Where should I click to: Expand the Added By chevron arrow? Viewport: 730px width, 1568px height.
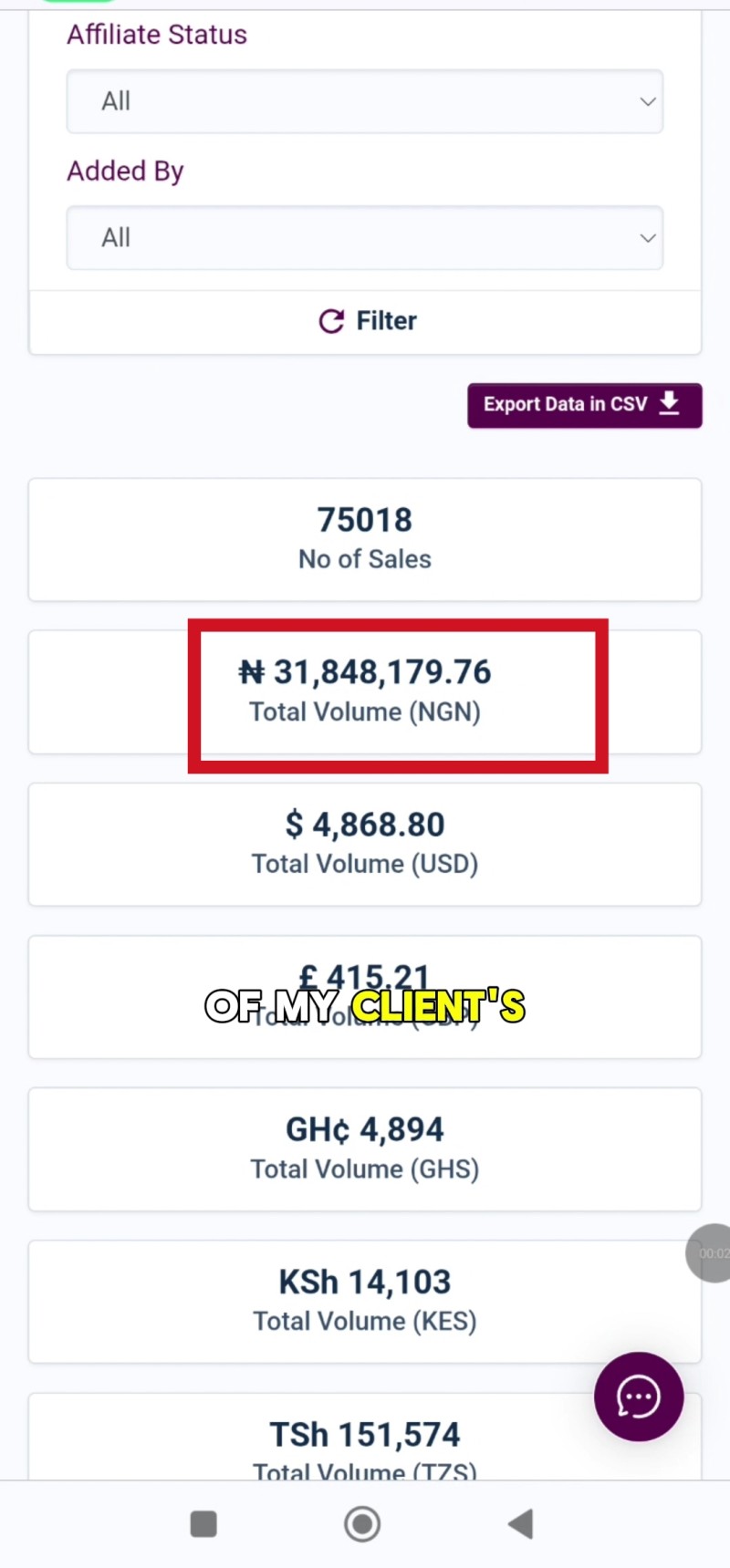coord(648,238)
